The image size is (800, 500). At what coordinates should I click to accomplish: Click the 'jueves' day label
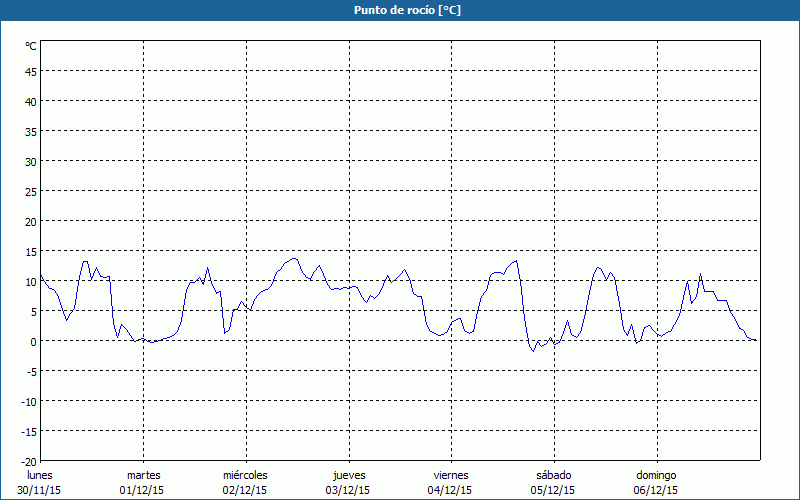pyautogui.click(x=349, y=475)
